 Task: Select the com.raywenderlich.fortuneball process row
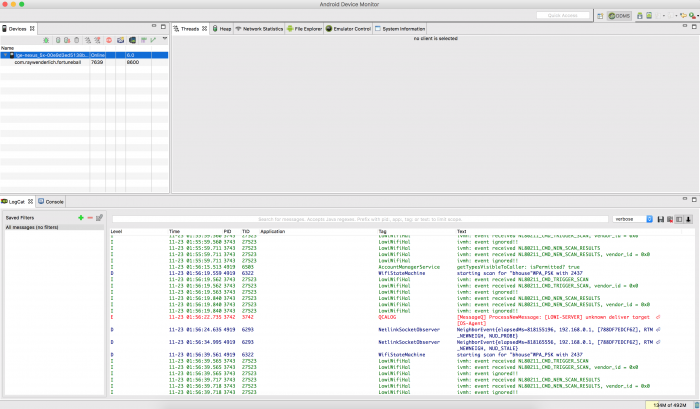click(x=84, y=63)
